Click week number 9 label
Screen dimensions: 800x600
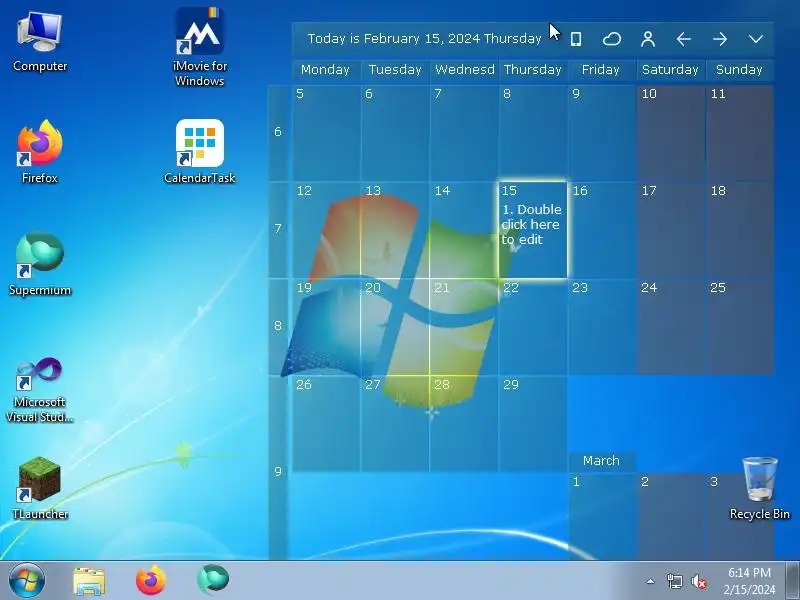(278, 471)
